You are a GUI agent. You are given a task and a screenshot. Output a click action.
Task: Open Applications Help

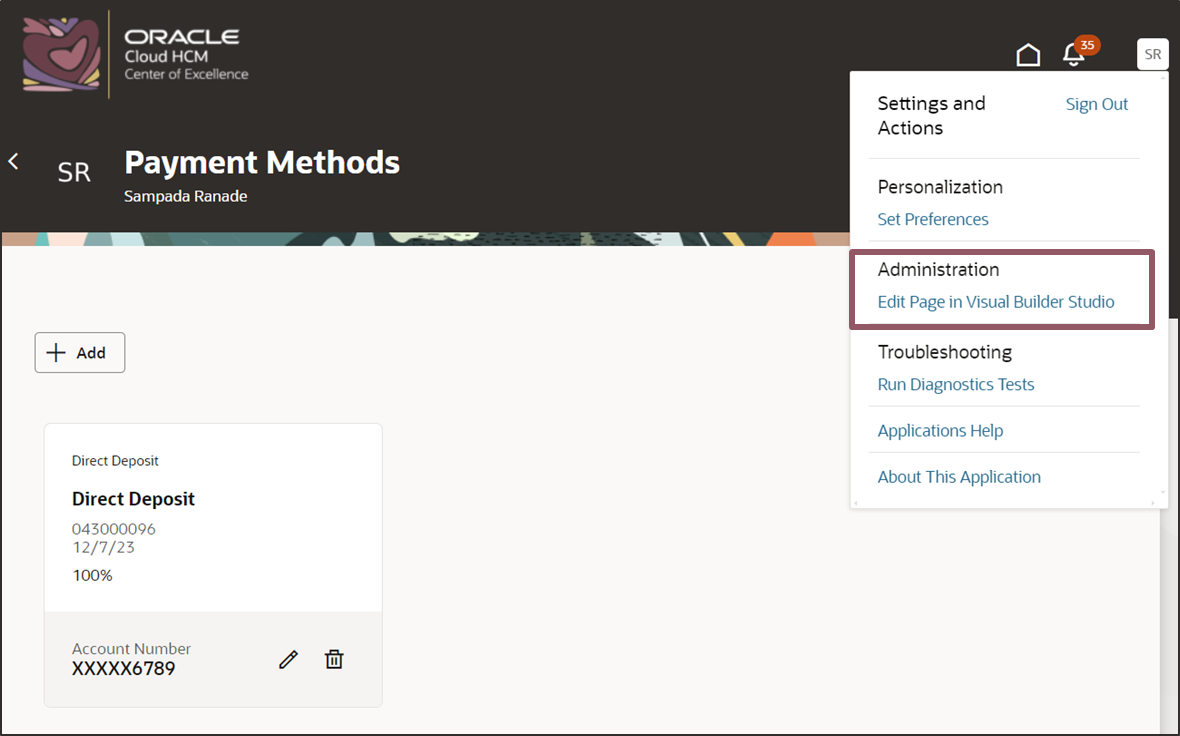coord(940,430)
